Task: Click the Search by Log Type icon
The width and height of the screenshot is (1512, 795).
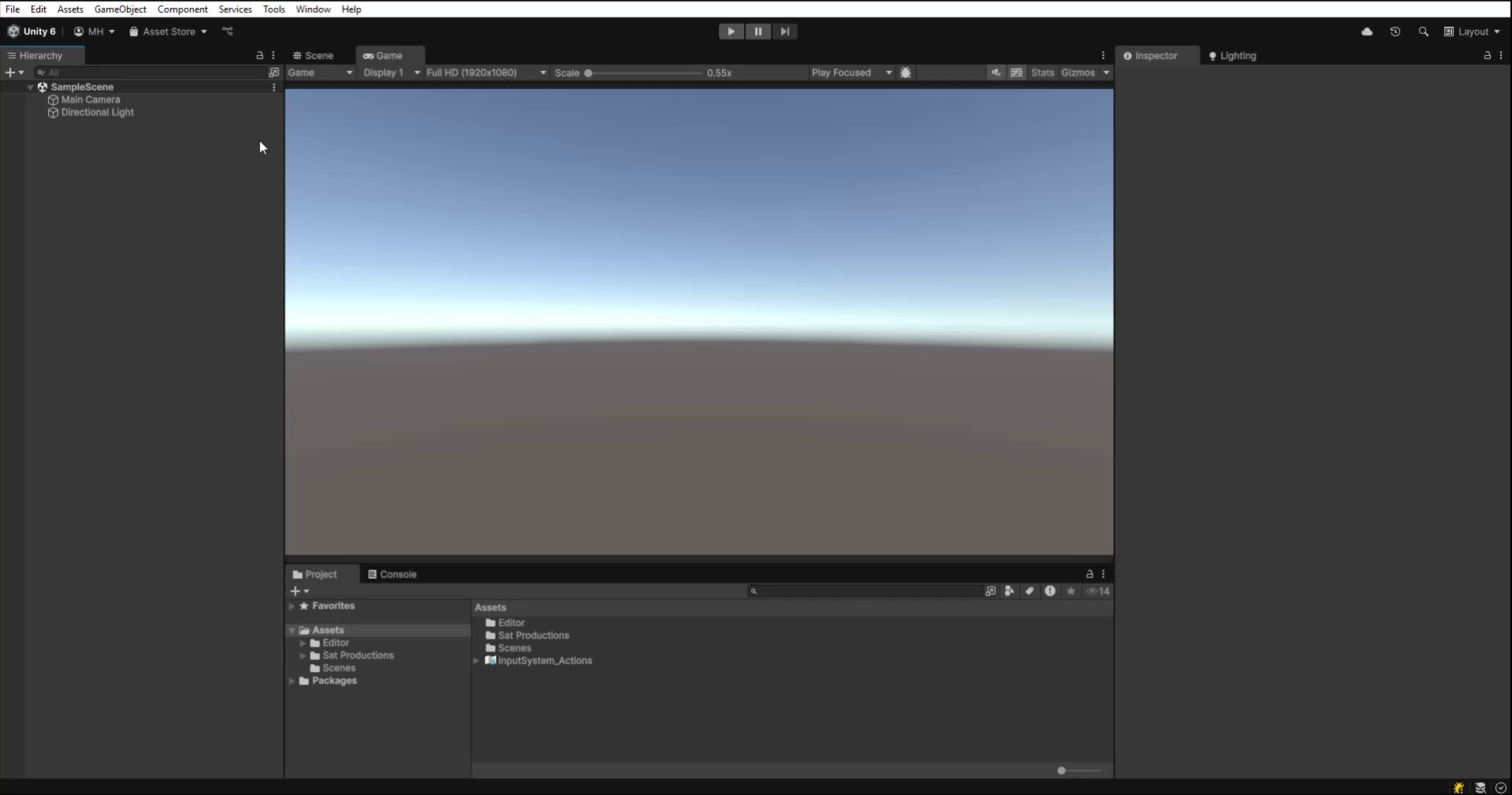Action: (1050, 591)
